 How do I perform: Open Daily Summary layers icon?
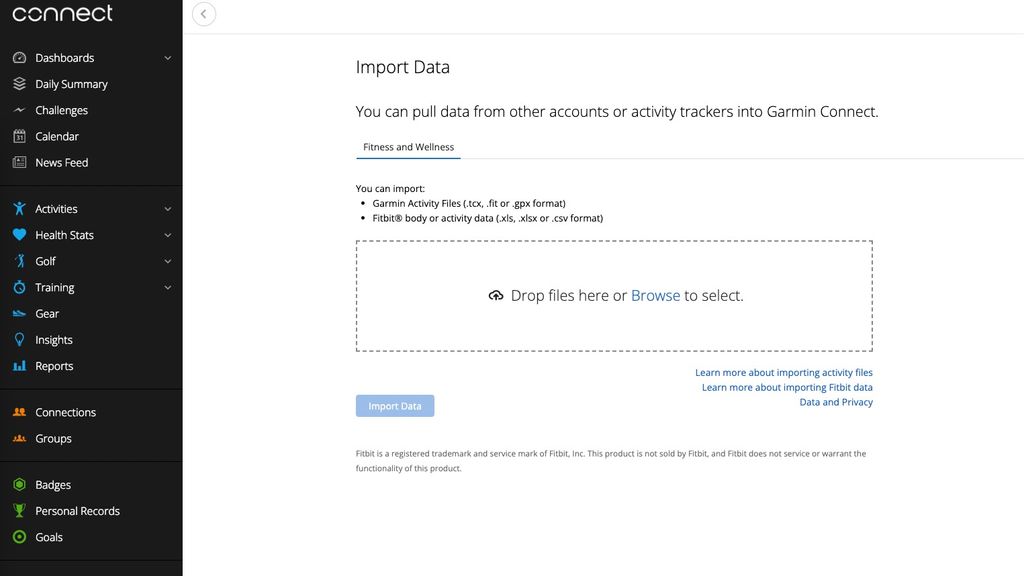tap(19, 84)
